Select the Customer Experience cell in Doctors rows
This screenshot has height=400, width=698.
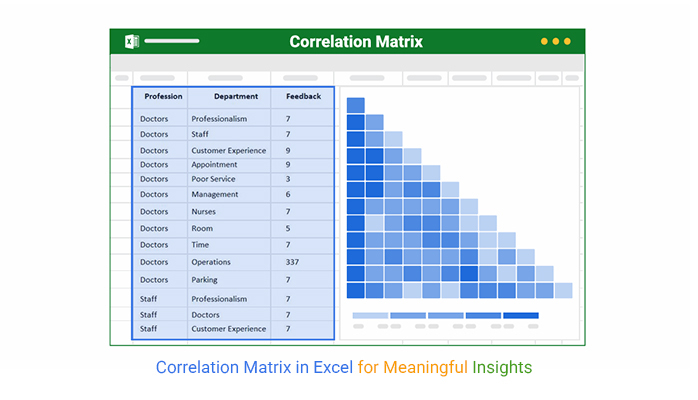tap(228, 150)
